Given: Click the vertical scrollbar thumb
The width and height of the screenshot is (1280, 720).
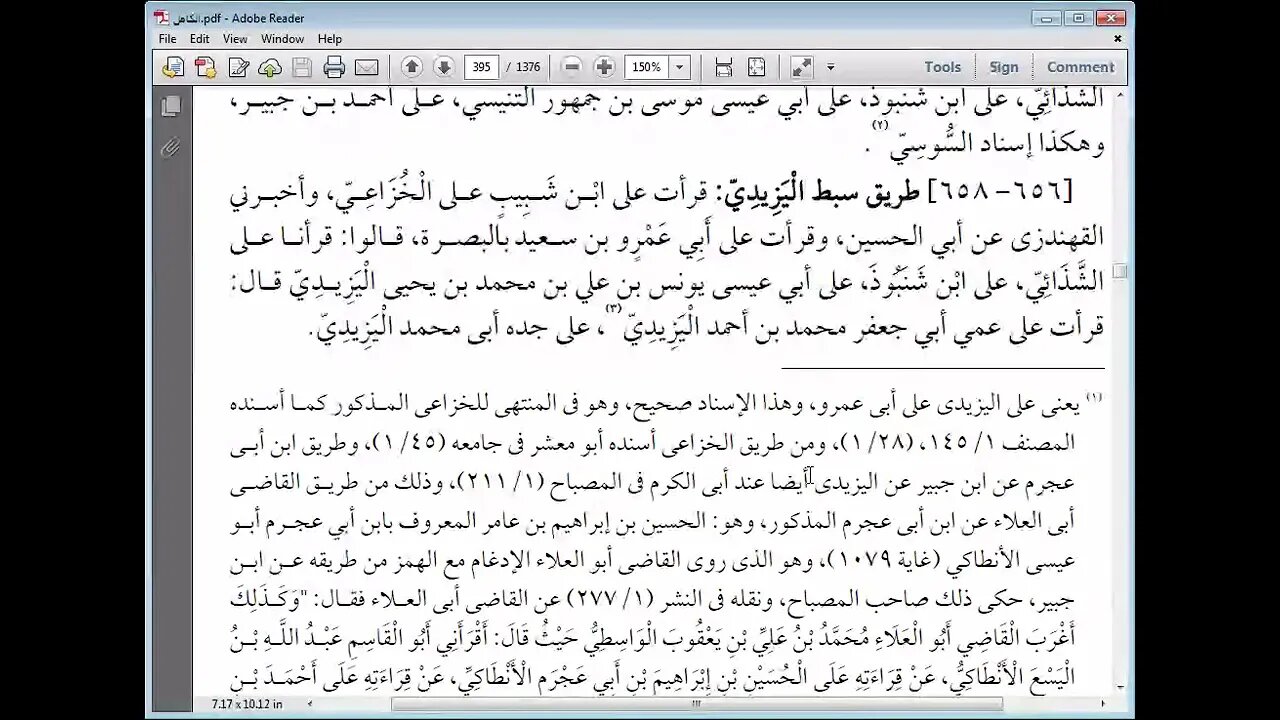Looking at the screenshot, I should (1120, 271).
